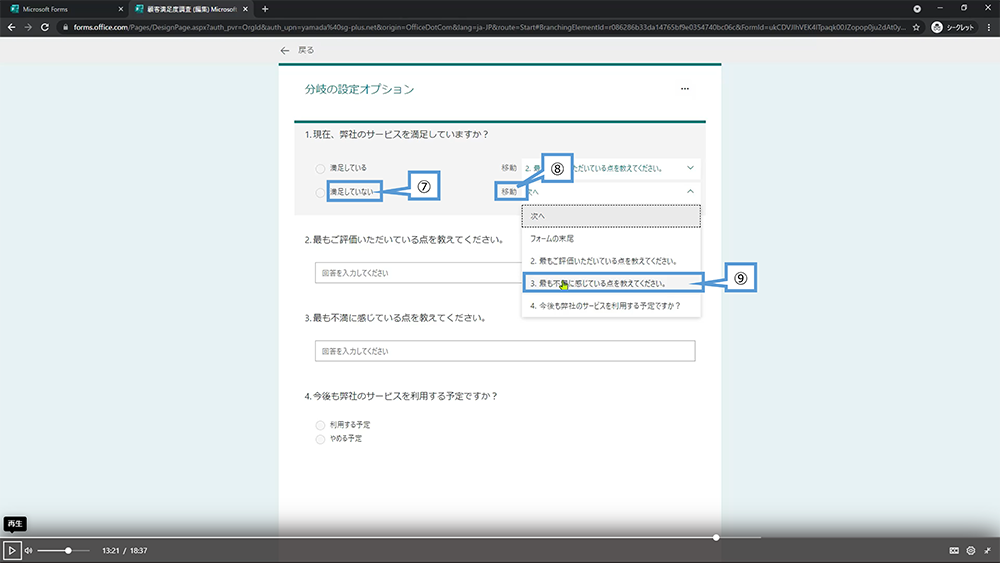Screen dimensions: 1000x563
Task: Click question 1 title text
Action: (x=397, y=135)
